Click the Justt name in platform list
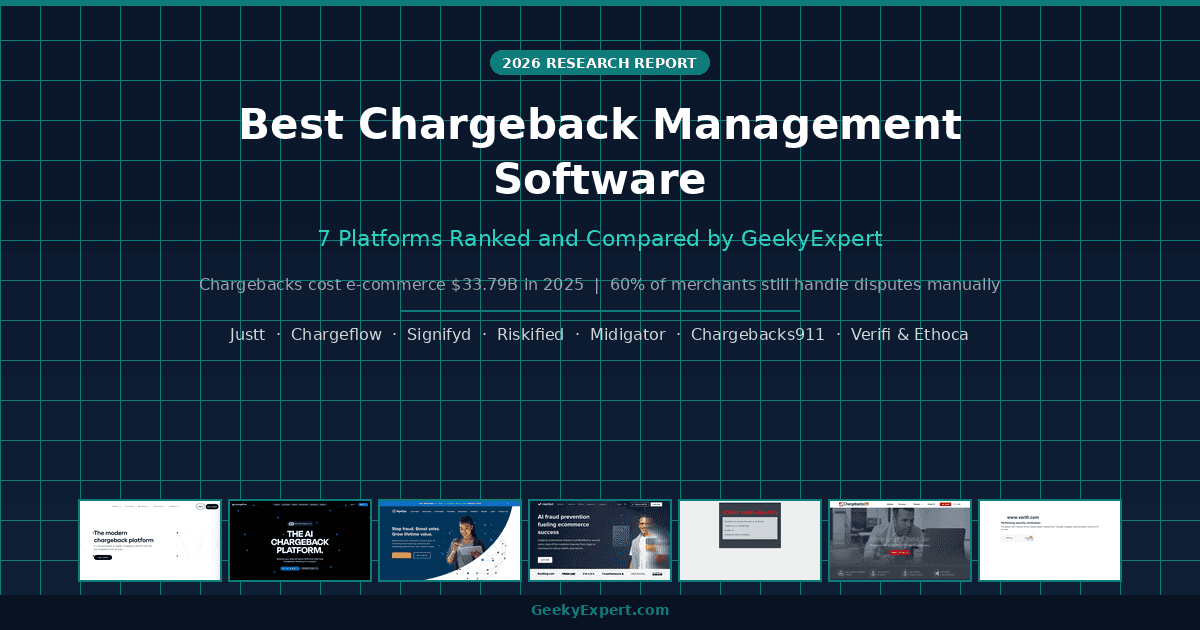 tap(247, 335)
